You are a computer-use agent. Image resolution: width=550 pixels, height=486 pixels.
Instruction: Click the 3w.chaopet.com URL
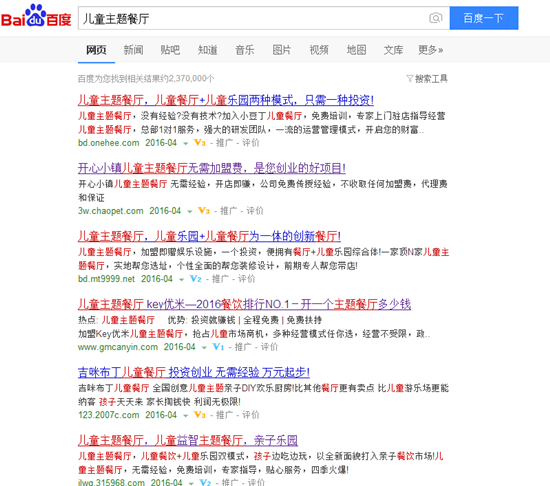coord(111,211)
